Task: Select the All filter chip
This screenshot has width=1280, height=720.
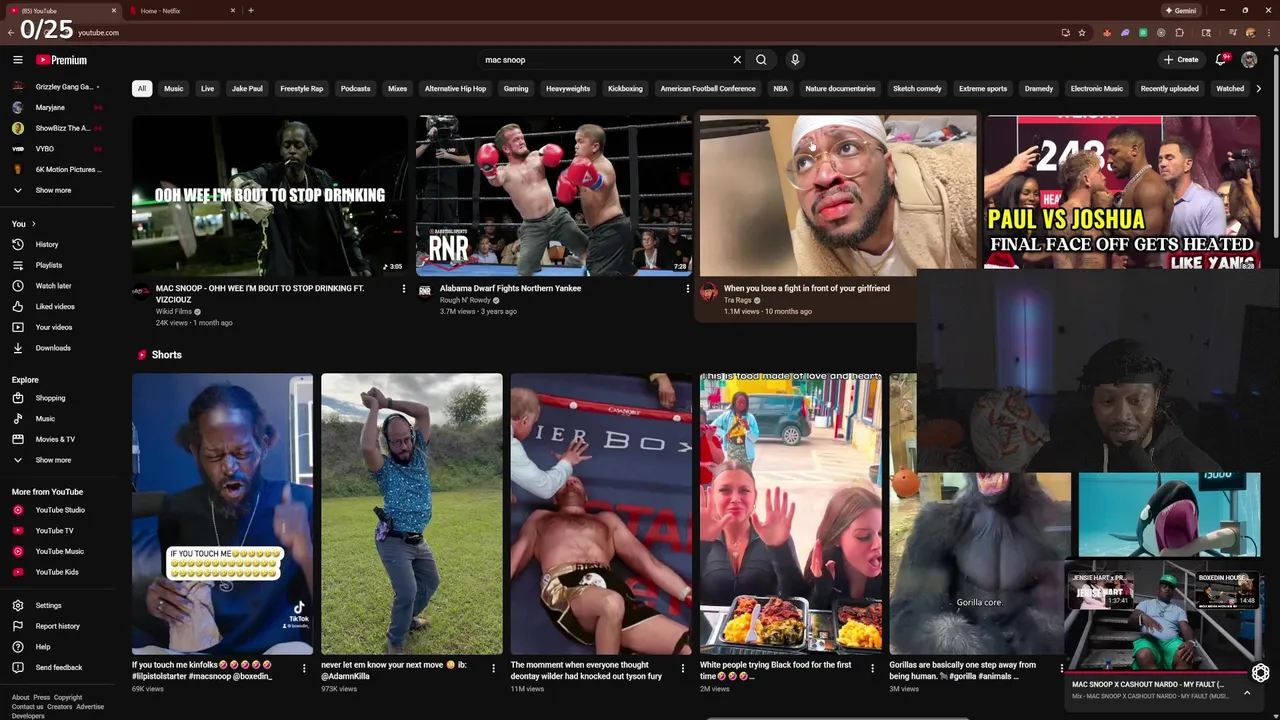Action: point(142,88)
